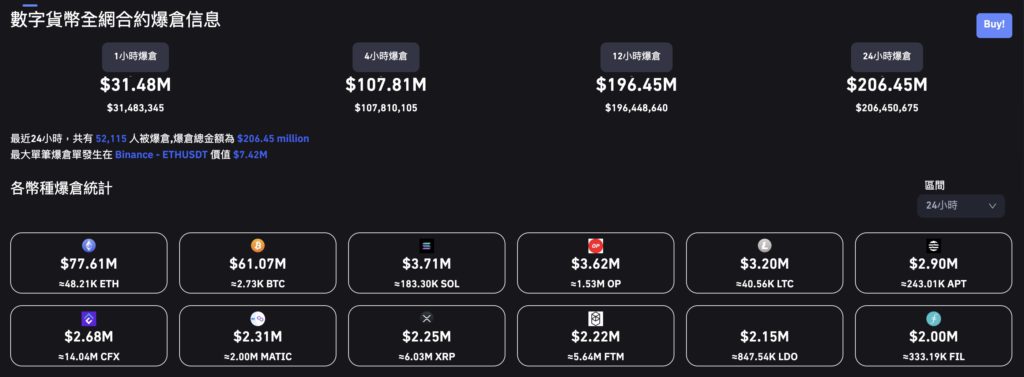Select the 24小時爆倉 tab
The width and height of the screenshot is (1024, 377).
click(x=887, y=57)
